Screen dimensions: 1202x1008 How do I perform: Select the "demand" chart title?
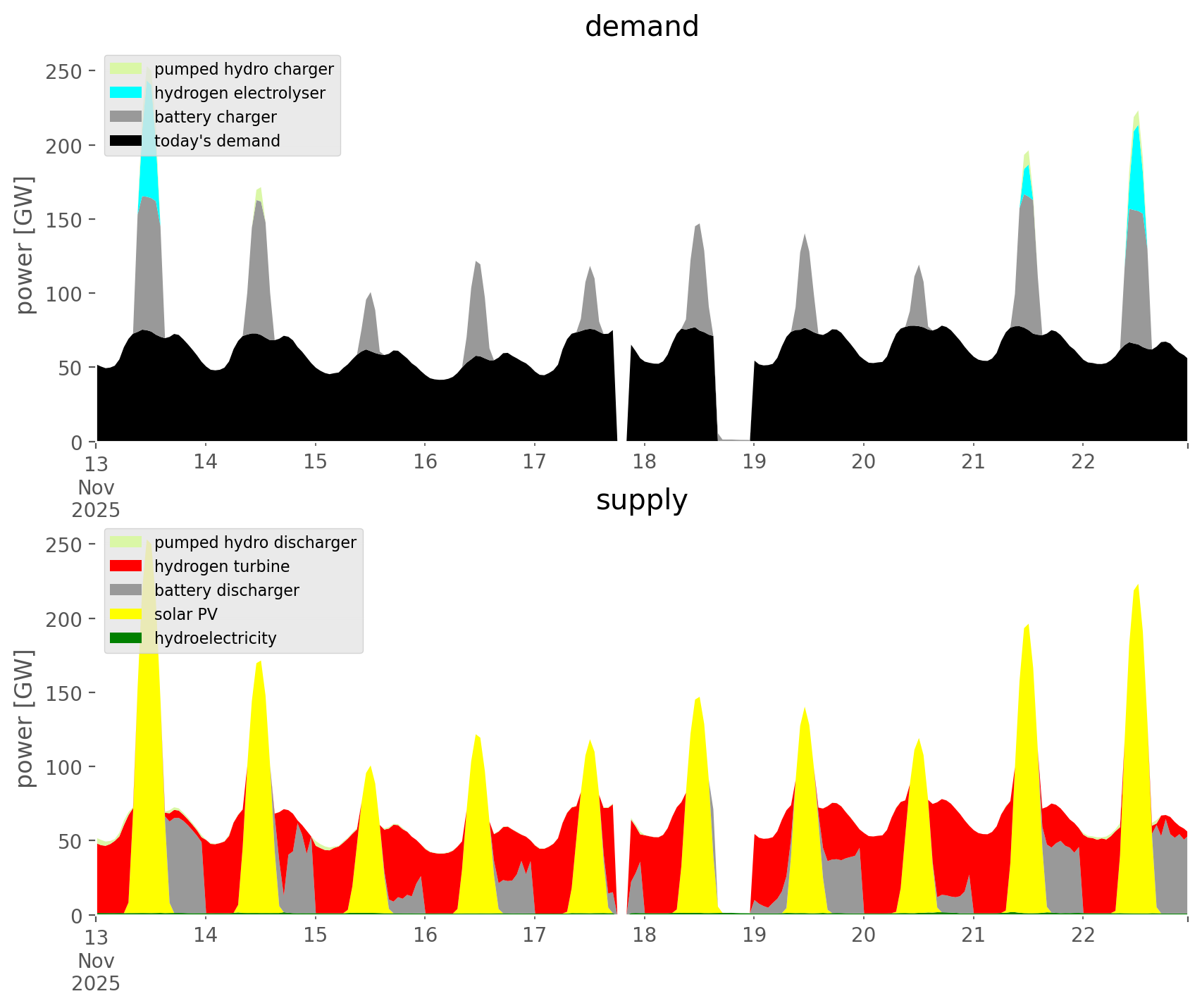pyautogui.click(x=641, y=27)
